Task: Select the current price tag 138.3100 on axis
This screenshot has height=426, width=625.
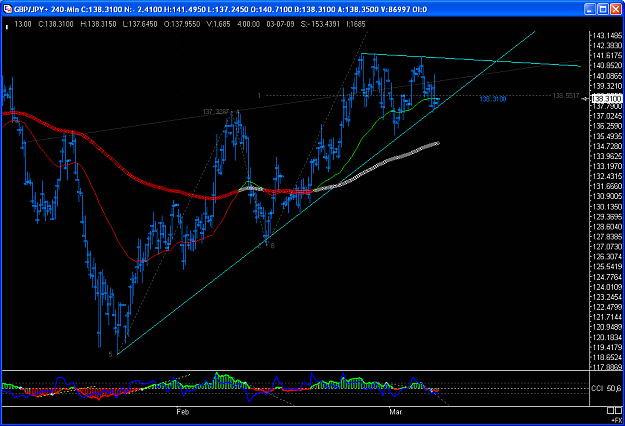Action: click(x=606, y=98)
